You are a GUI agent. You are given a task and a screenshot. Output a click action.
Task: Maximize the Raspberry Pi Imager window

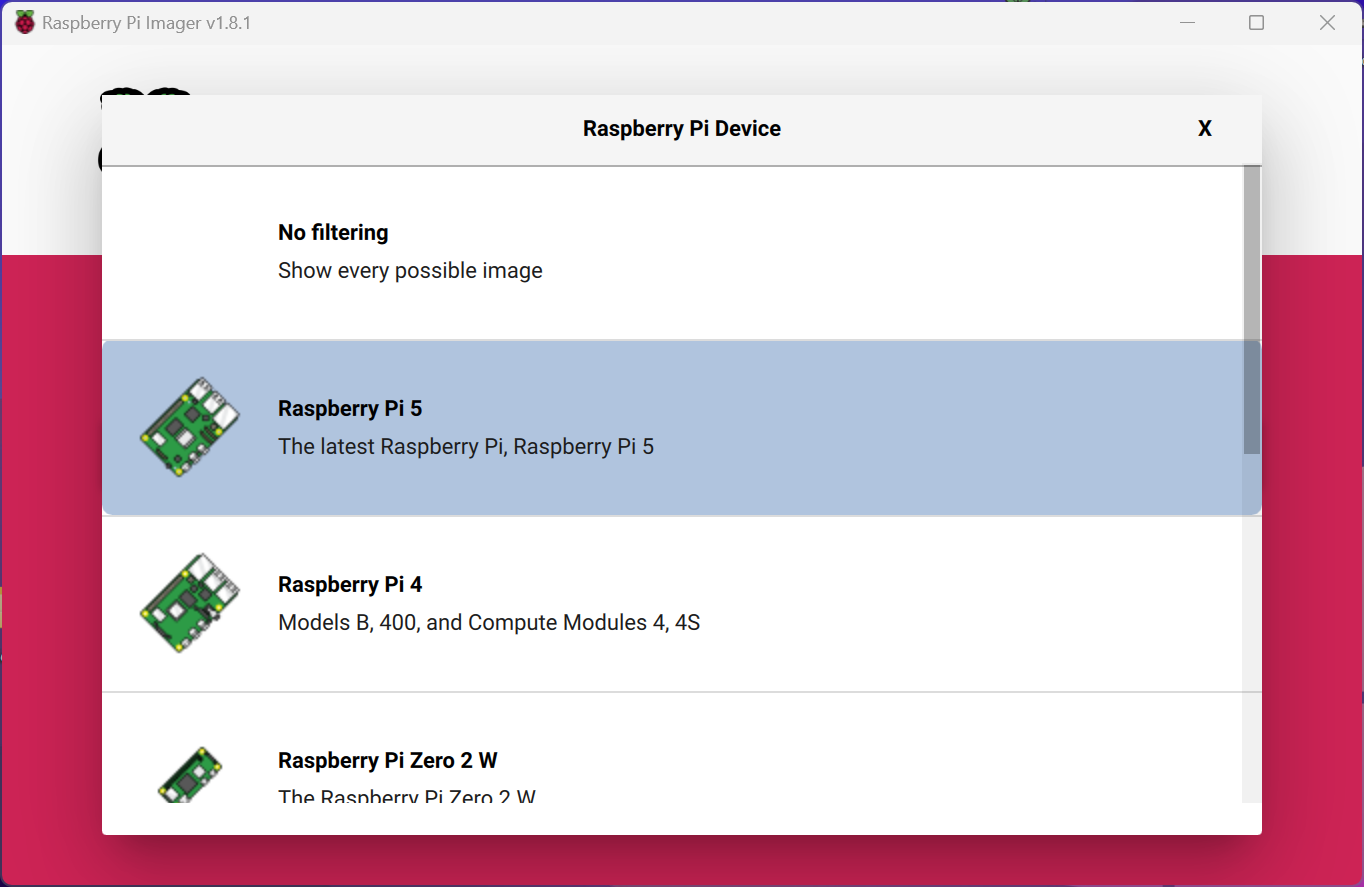coord(1257,22)
